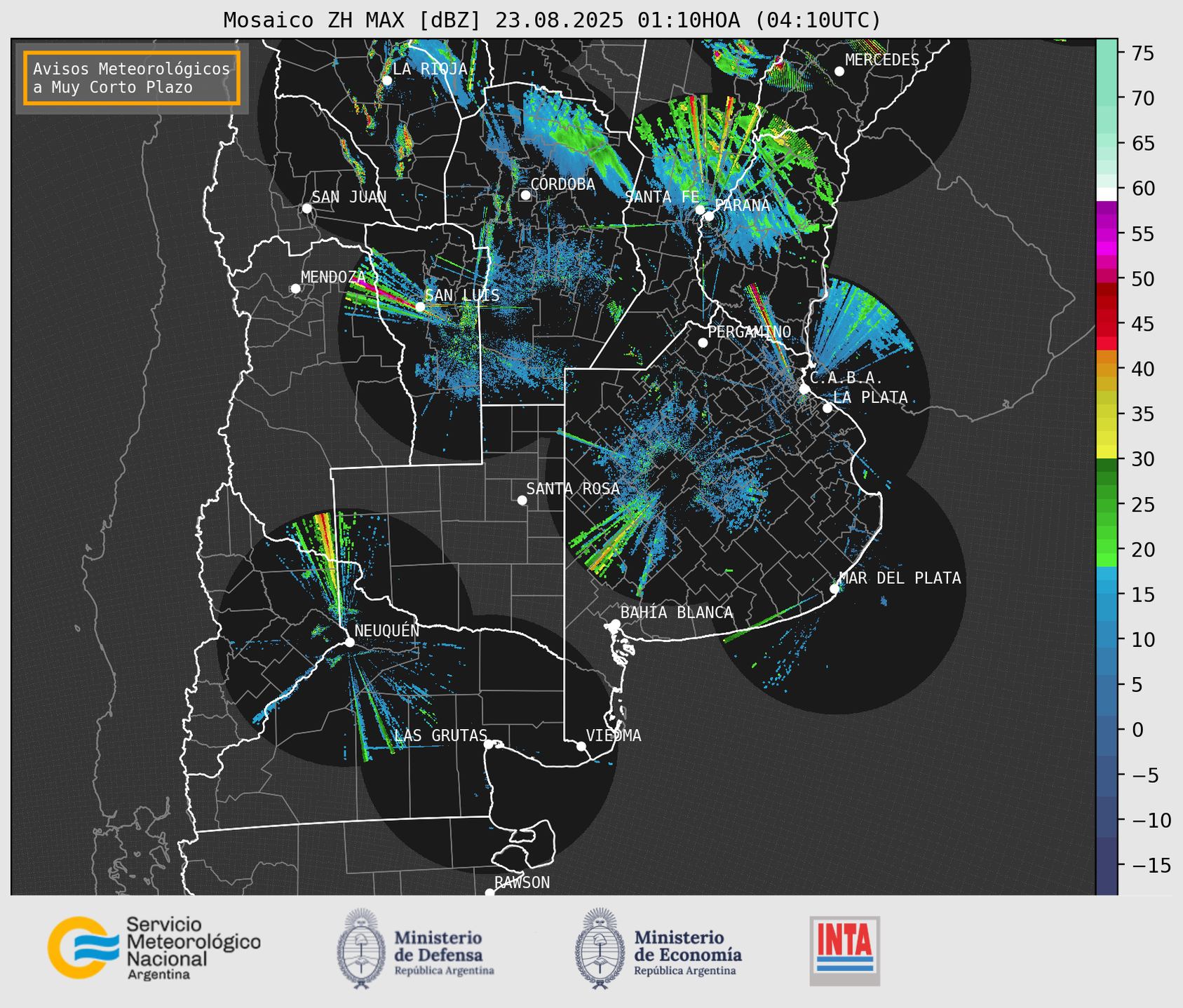This screenshot has width=1183, height=1008.
Task: Select the Paraná city dot
Action: [x=709, y=216]
